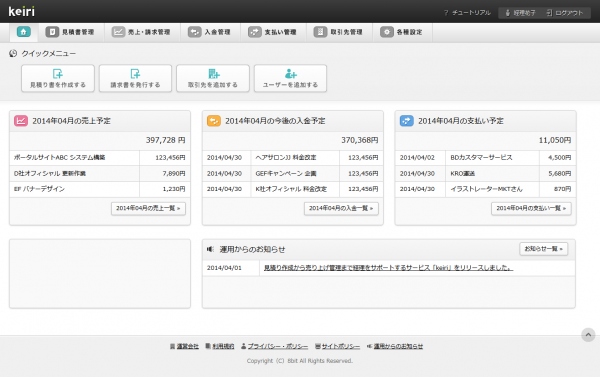Click footer サイトポリシー icon
Image resolution: width=600 pixels, height=377 pixels.
(318, 346)
